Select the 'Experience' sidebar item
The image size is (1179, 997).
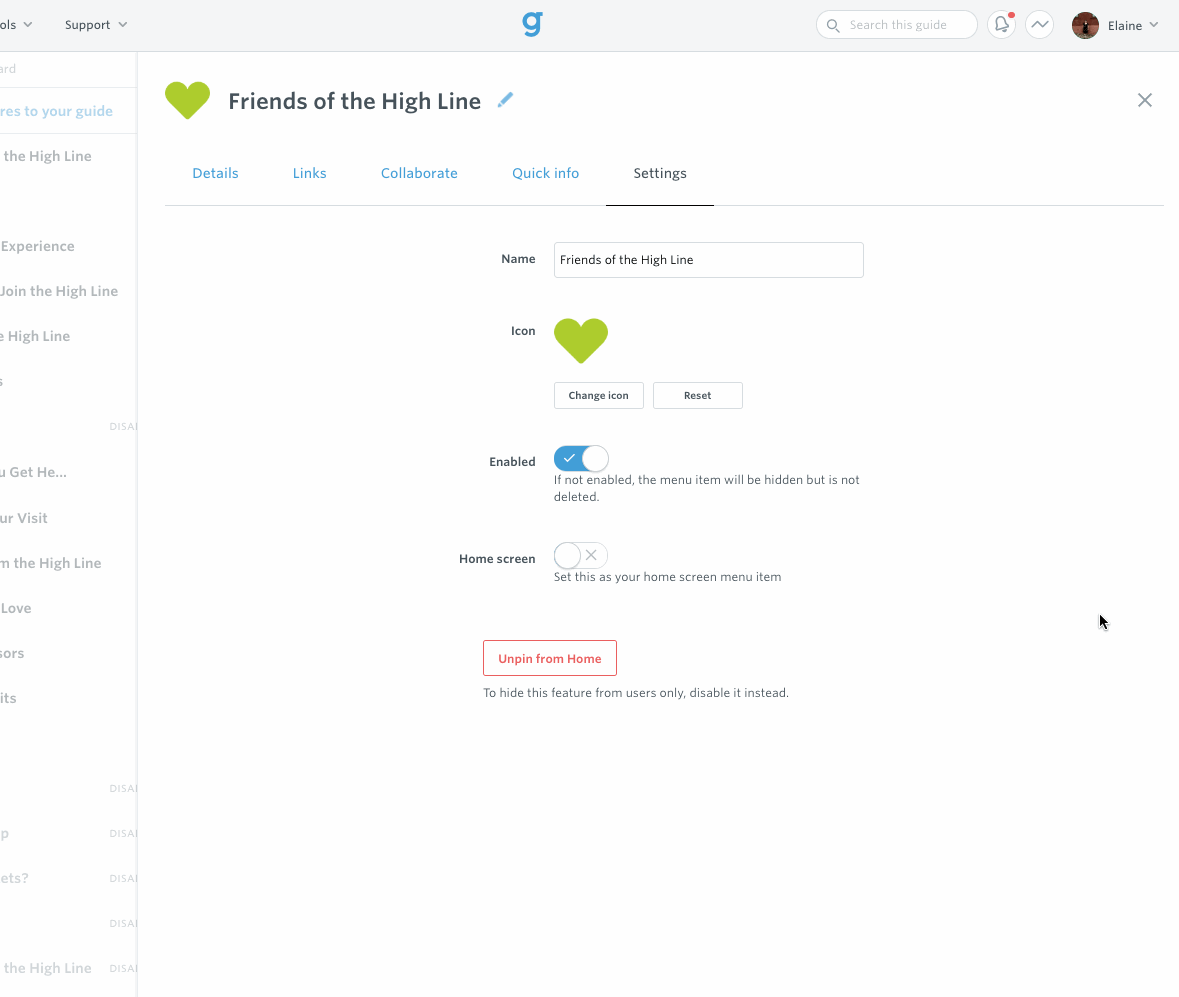tap(38, 246)
